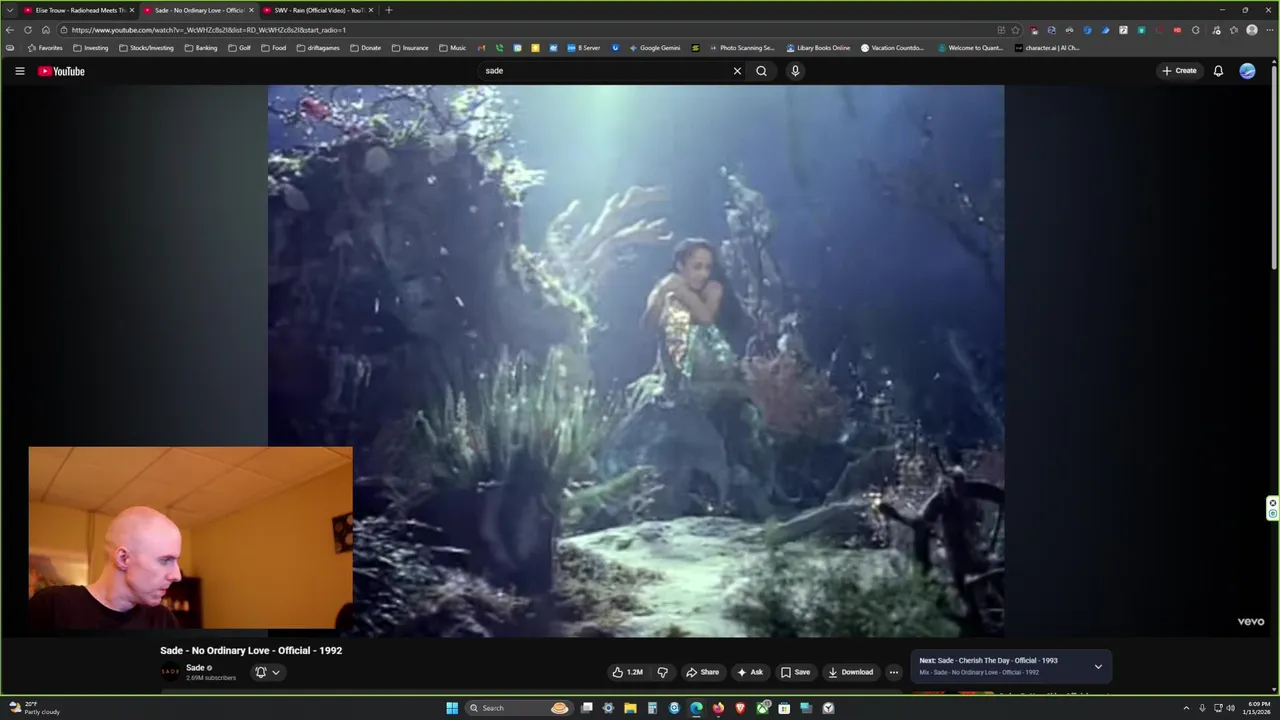Dislike the Sade video
This screenshot has height=720, width=1280.
point(662,672)
